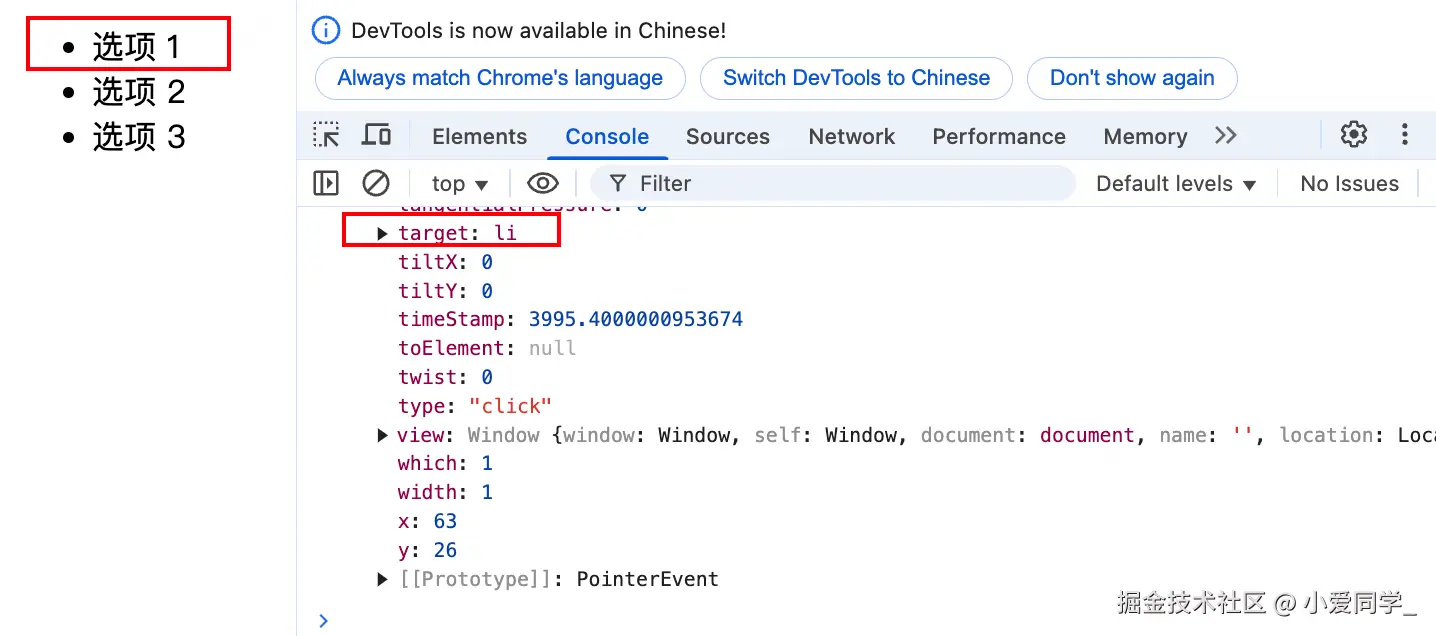
Task: Clear the console output
Action: pyautogui.click(x=376, y=183)
